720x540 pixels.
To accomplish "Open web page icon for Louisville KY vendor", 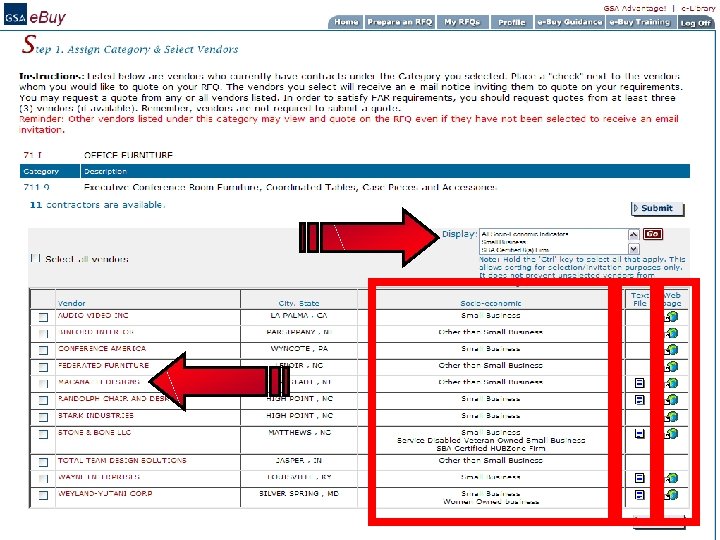I will coord(671,478).
